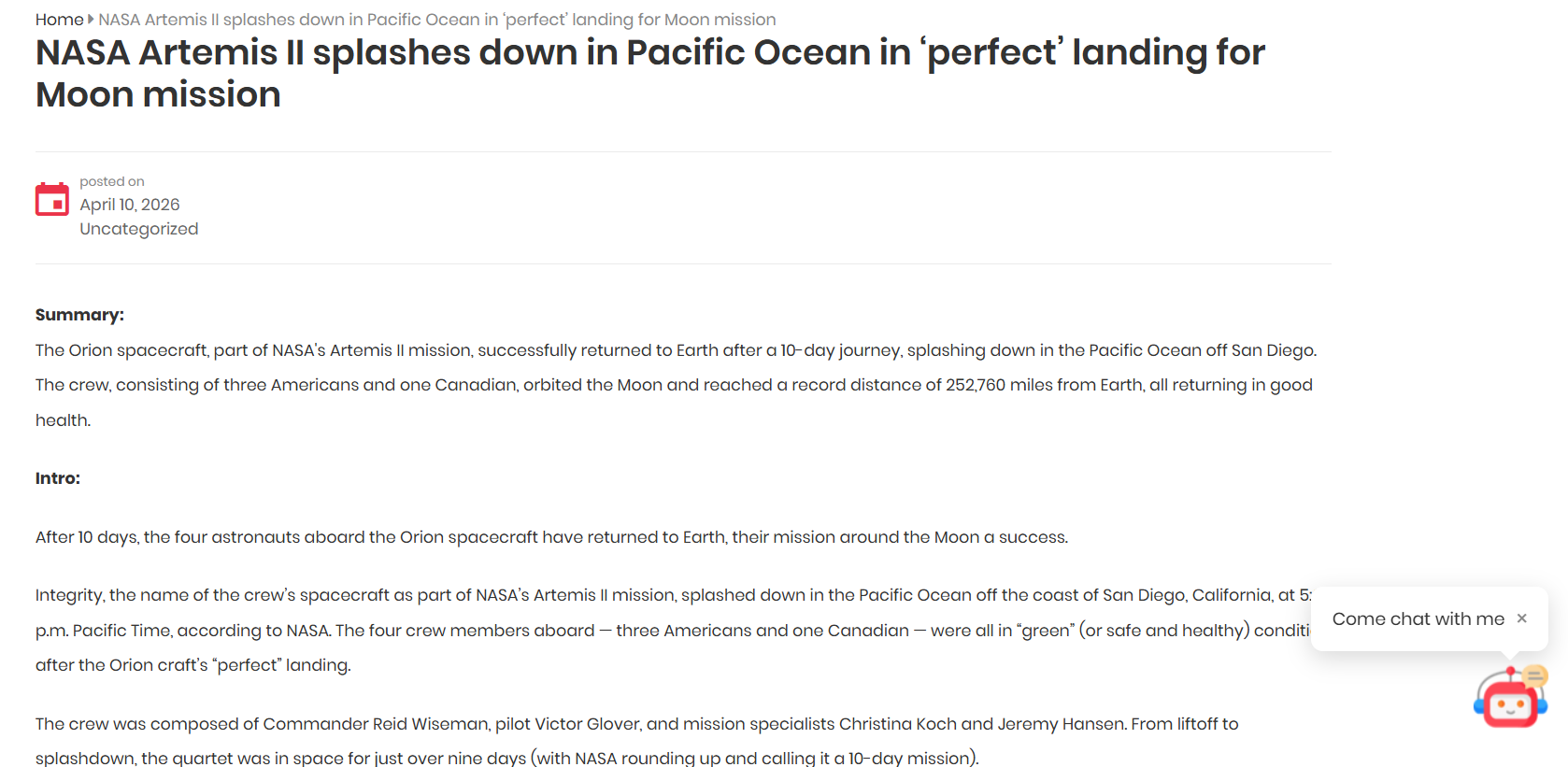1568x767 pixels.
Task: Click the paragraph beginning 'Integrity, the name'
Action: (x=674, y=631)
